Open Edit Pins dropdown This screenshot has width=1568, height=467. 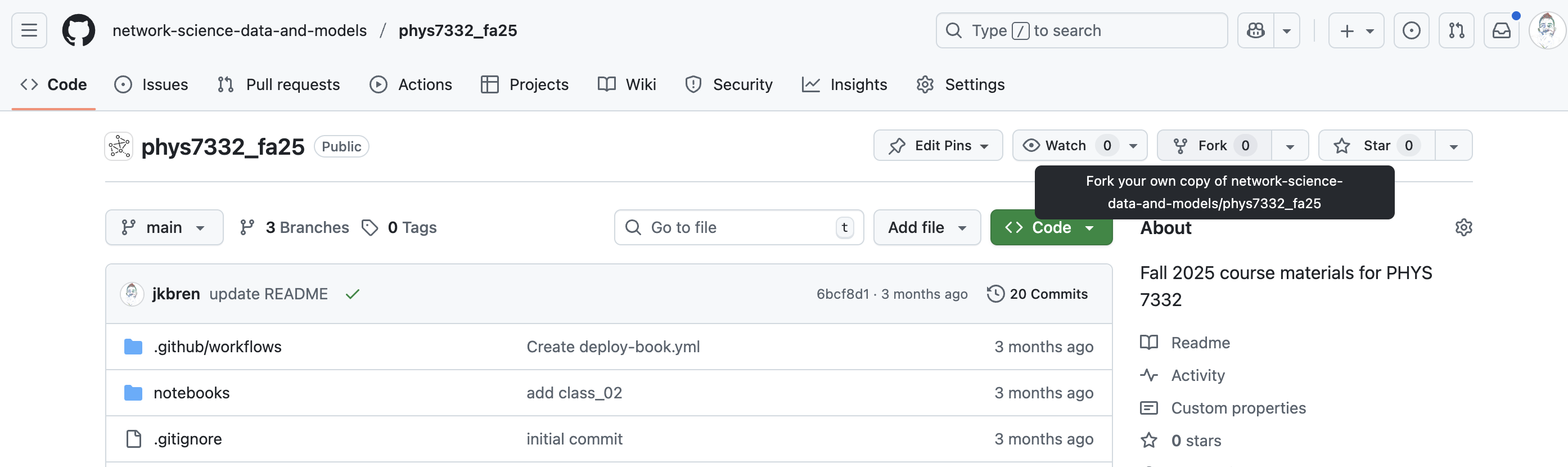938,146
